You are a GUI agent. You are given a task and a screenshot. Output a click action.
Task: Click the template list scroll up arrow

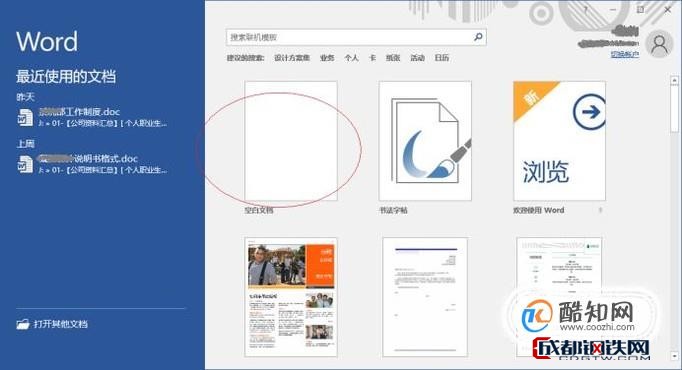click(x=674, y=80)
